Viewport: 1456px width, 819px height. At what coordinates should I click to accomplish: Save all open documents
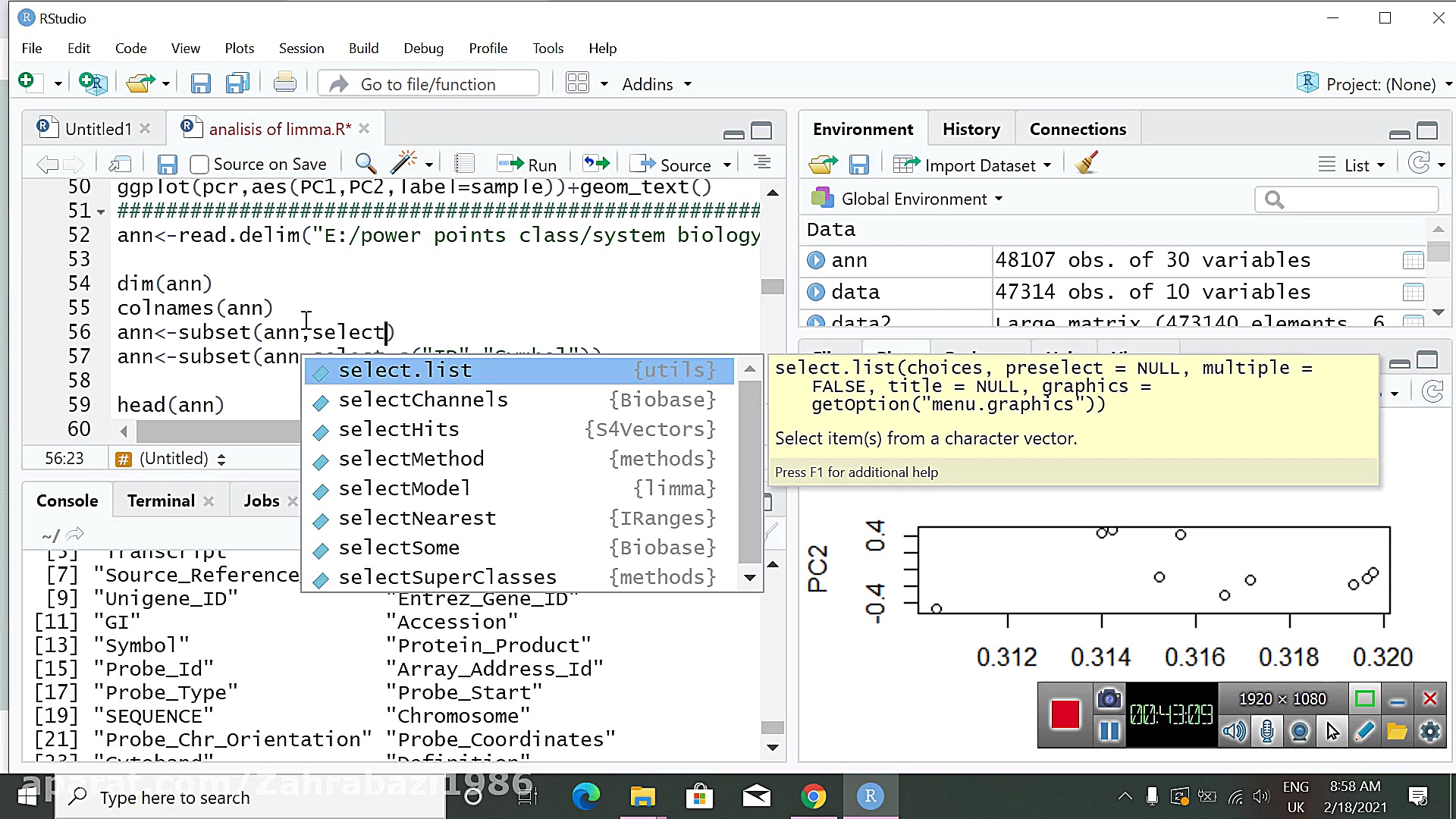click(x=238, y=83)
